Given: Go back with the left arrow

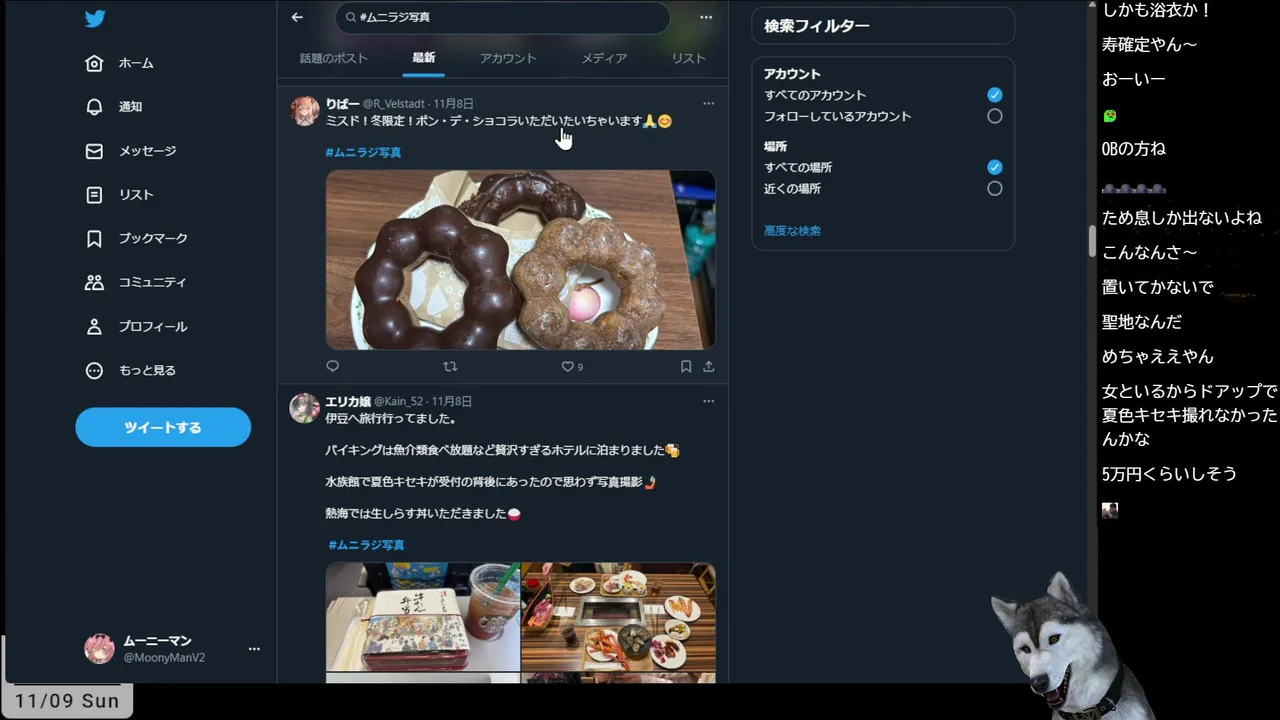Looking at the screenshot, I should click(297, 17).
